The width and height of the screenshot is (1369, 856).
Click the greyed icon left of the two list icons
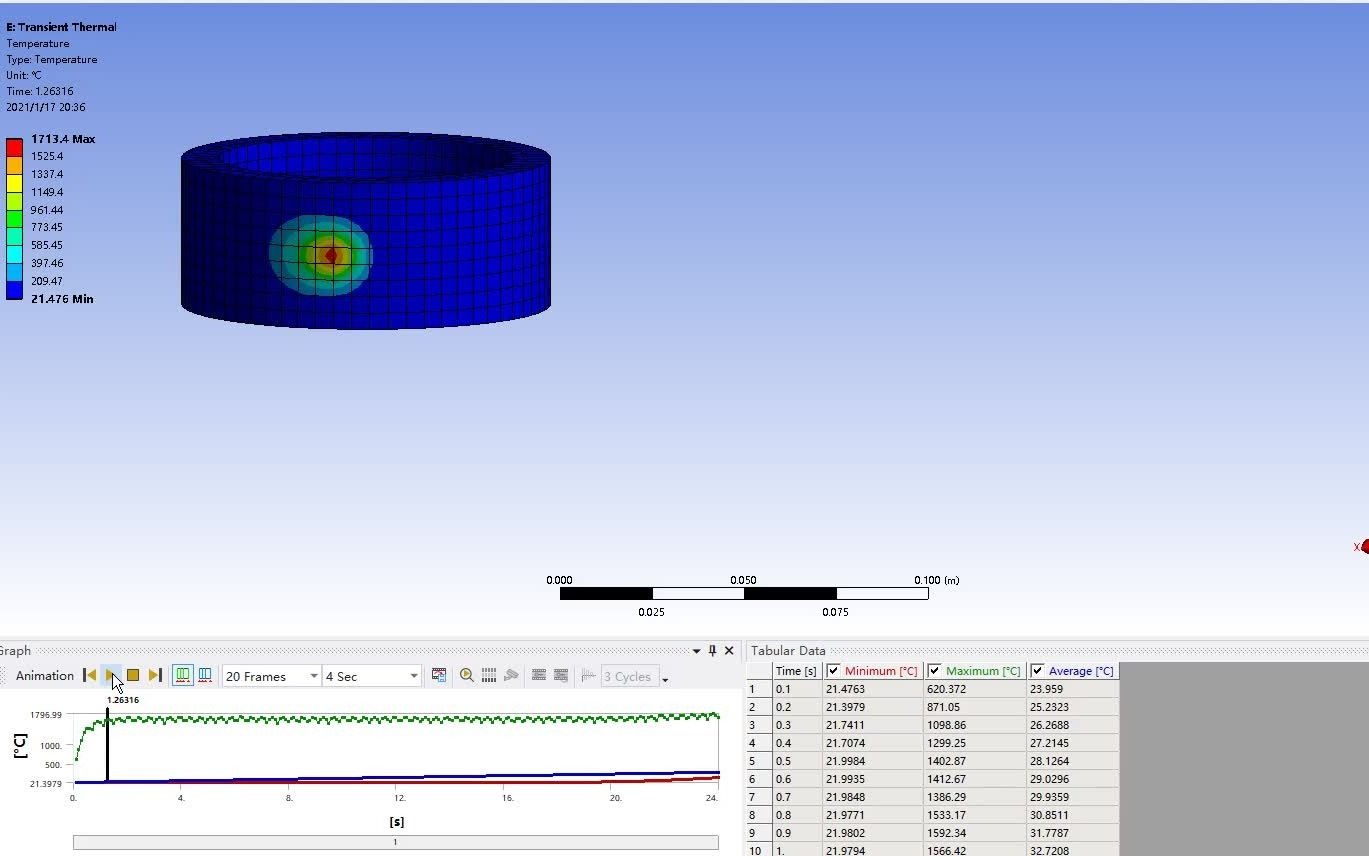511,676
